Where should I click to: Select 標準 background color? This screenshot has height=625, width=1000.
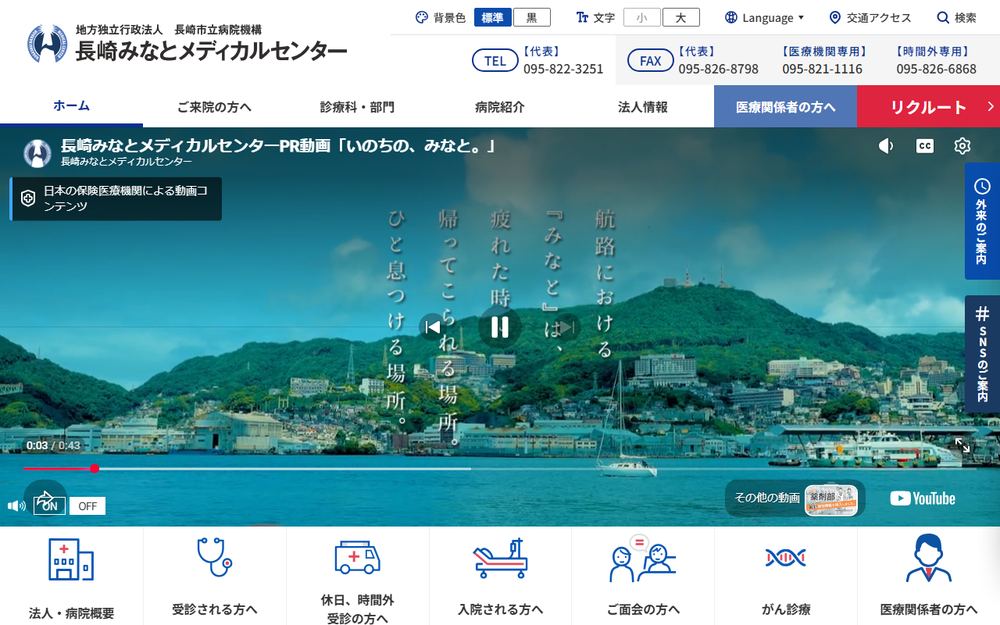tap(492, 18)
